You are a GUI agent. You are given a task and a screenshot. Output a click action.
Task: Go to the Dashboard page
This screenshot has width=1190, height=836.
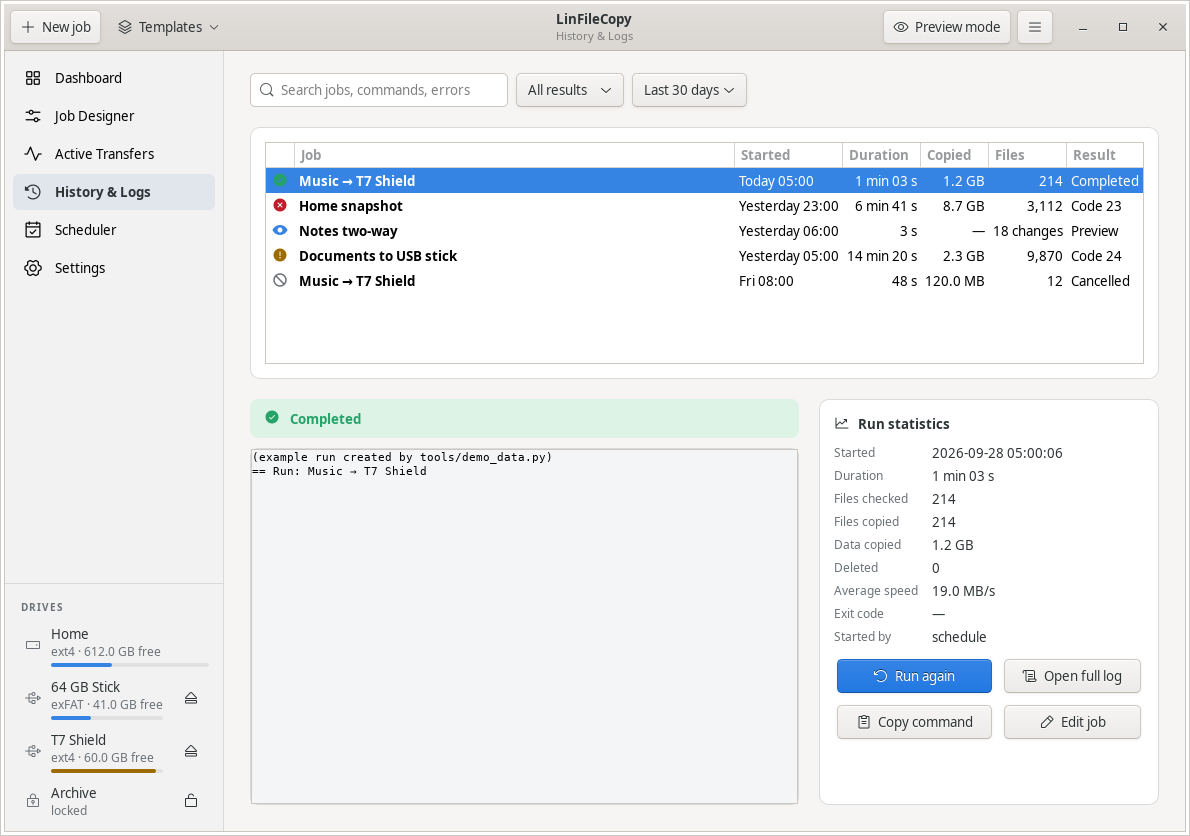(x=114, y=78)
